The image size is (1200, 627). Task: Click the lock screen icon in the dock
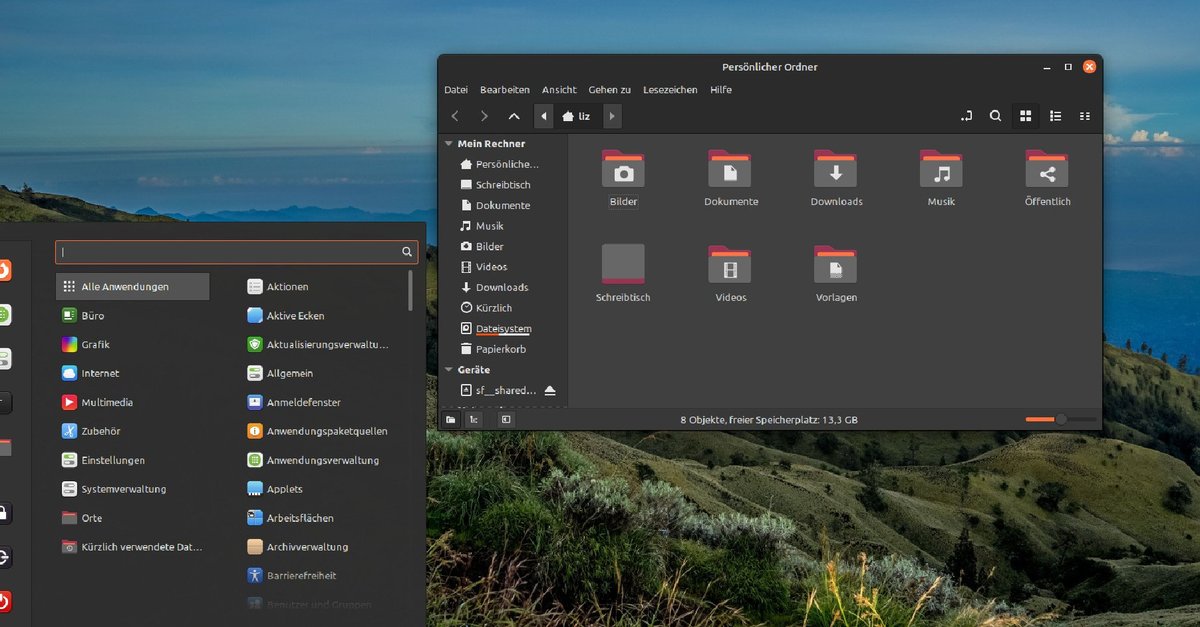tap(6, 513)
